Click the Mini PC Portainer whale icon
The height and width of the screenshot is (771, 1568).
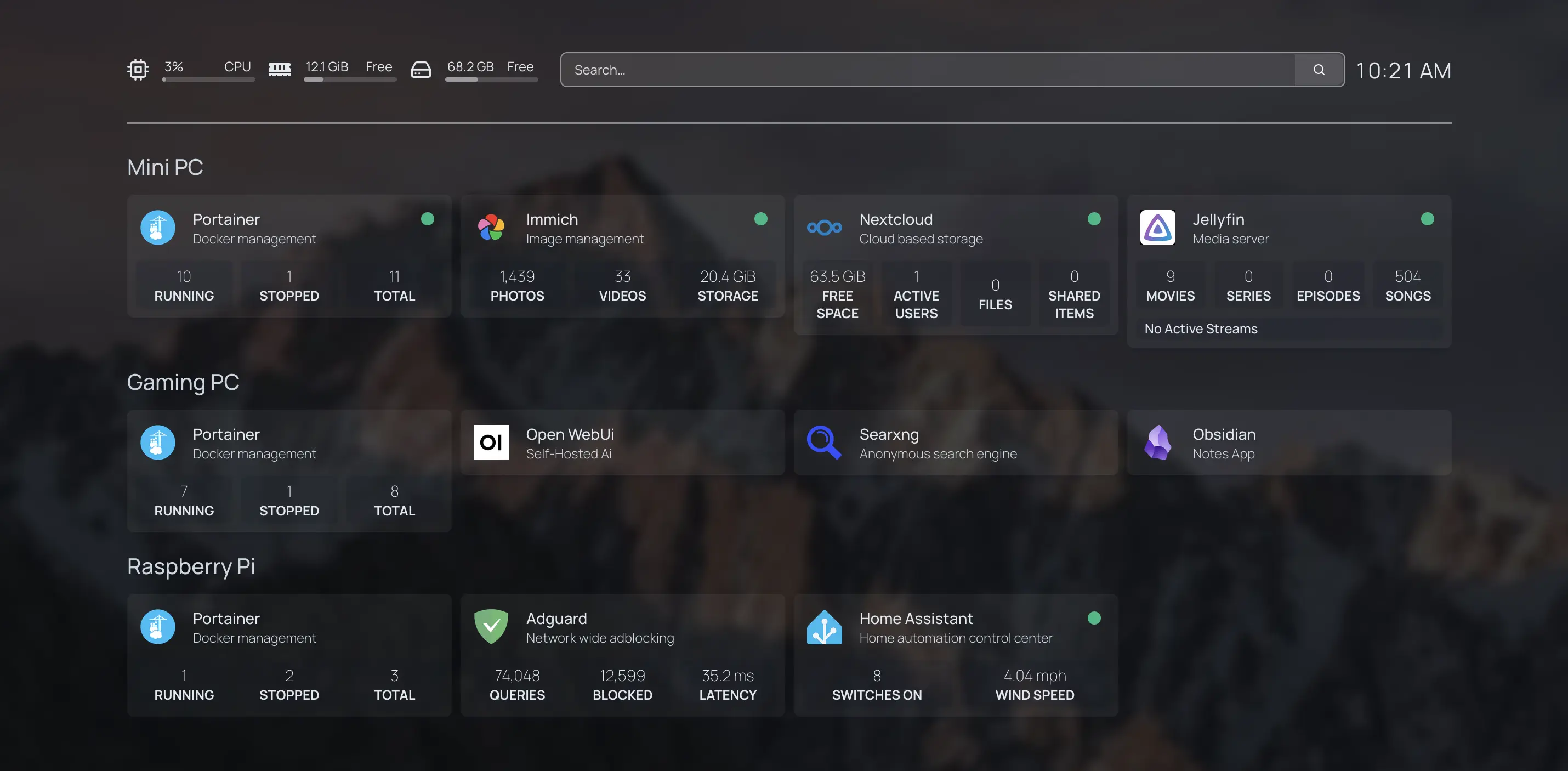click(x=158, y=228)
